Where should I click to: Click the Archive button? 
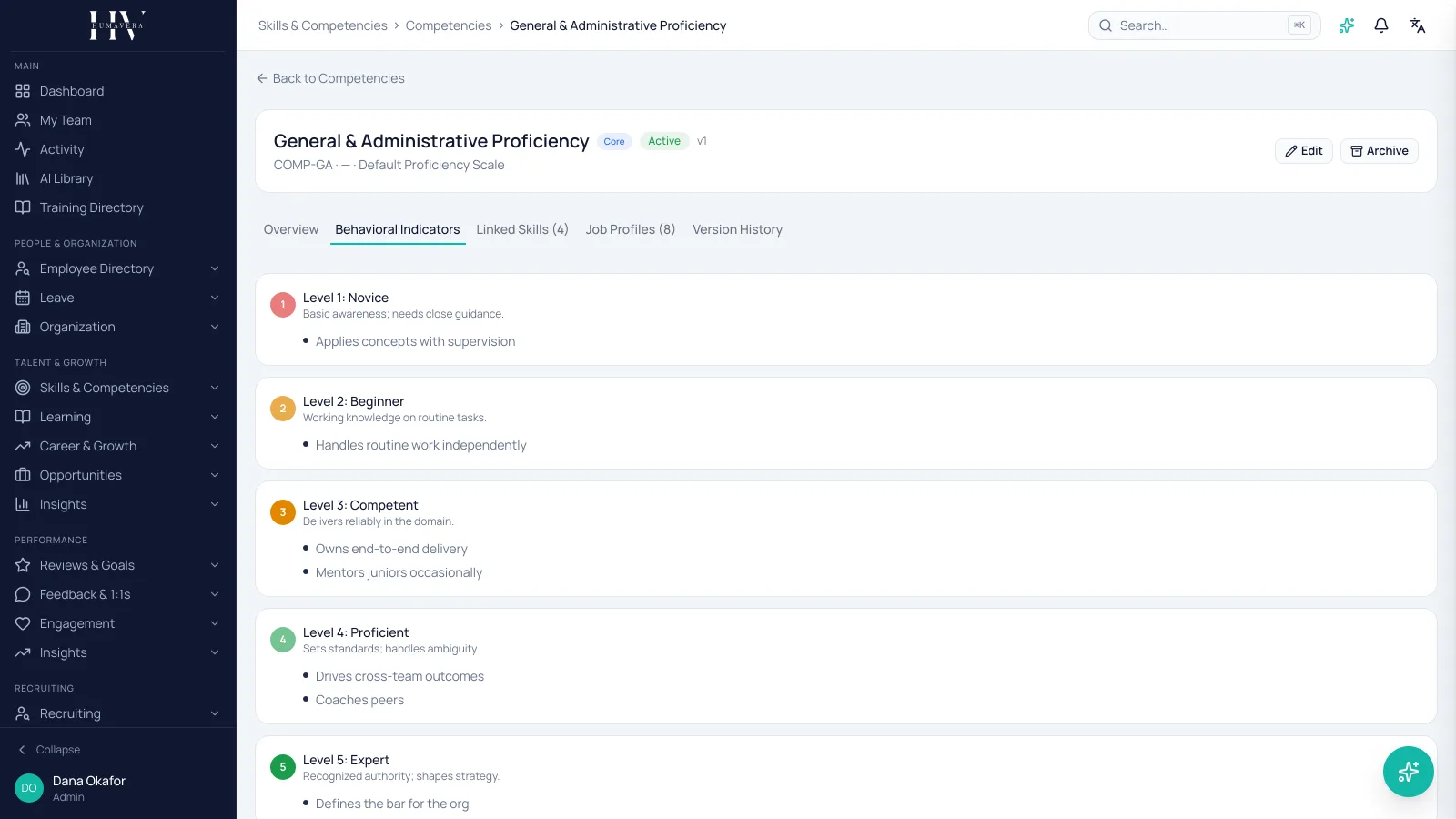(1380, 151)
